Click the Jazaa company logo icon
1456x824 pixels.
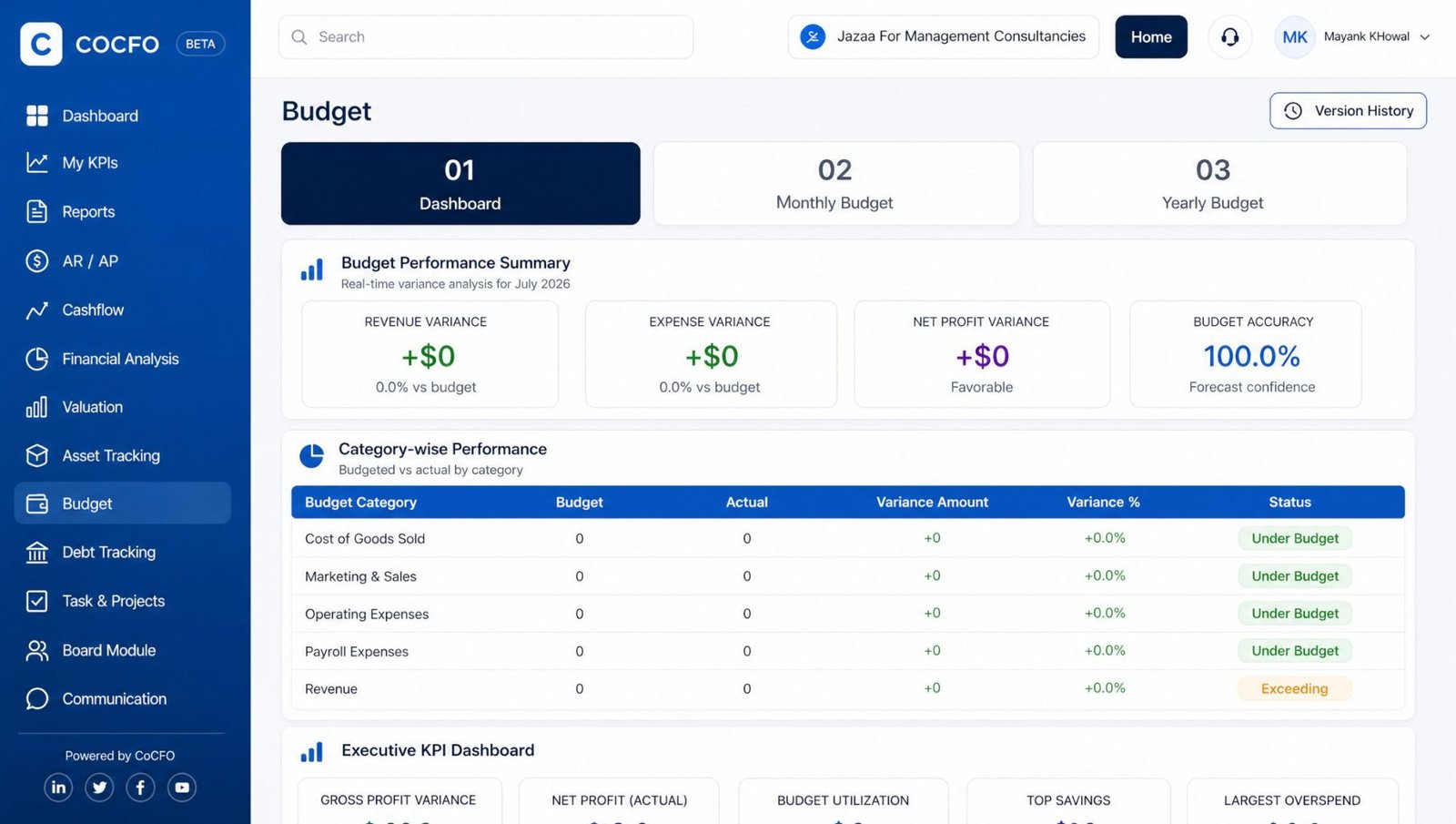[x=813, y=36]
